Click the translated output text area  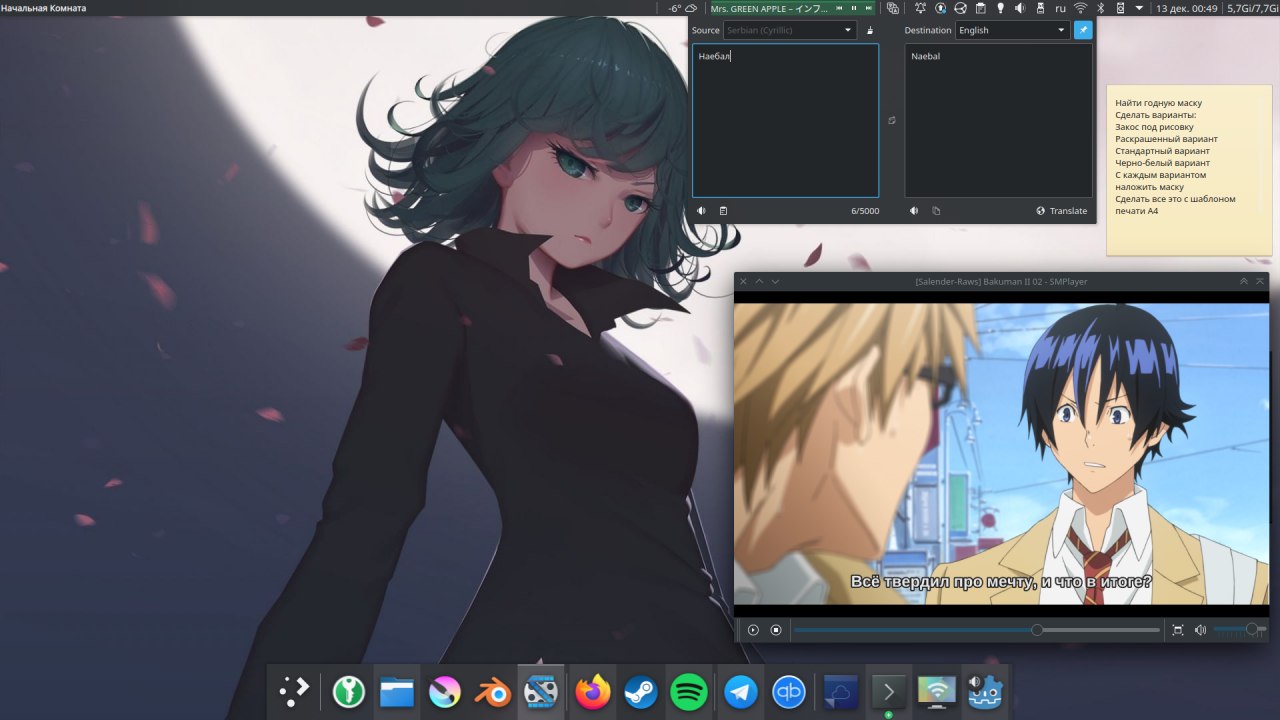pyautogui.click(x=998, y=120)
